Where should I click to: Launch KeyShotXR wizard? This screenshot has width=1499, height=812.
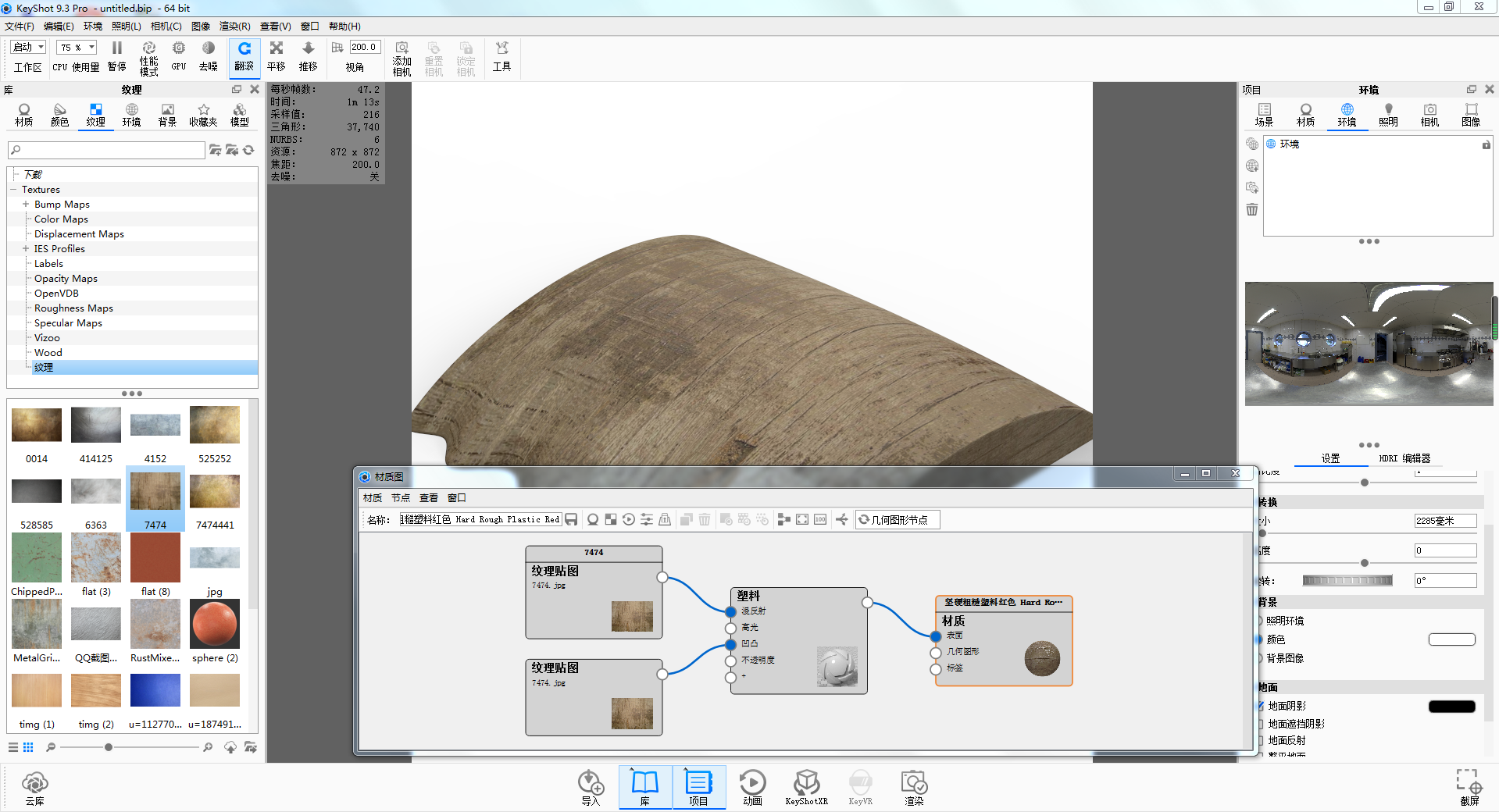pos(806,787)
